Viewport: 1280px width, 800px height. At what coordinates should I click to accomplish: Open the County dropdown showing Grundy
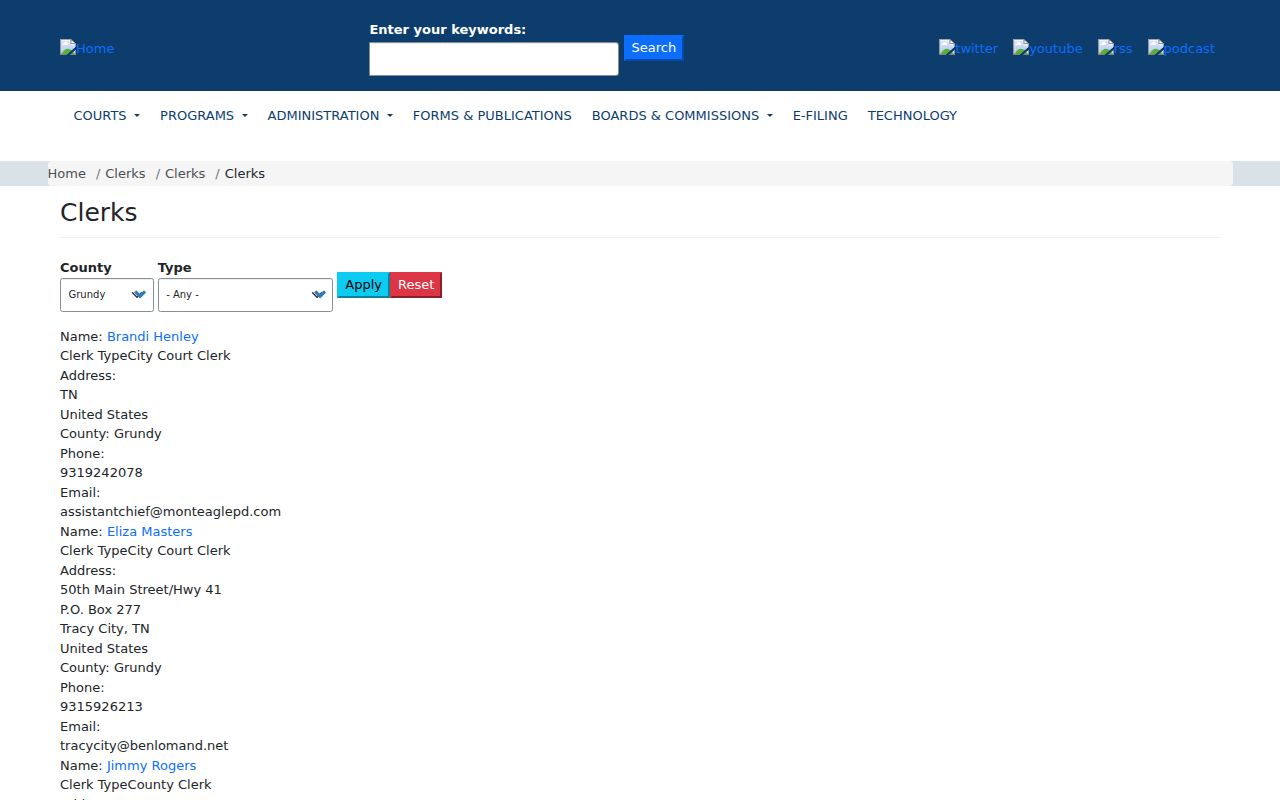107,295
